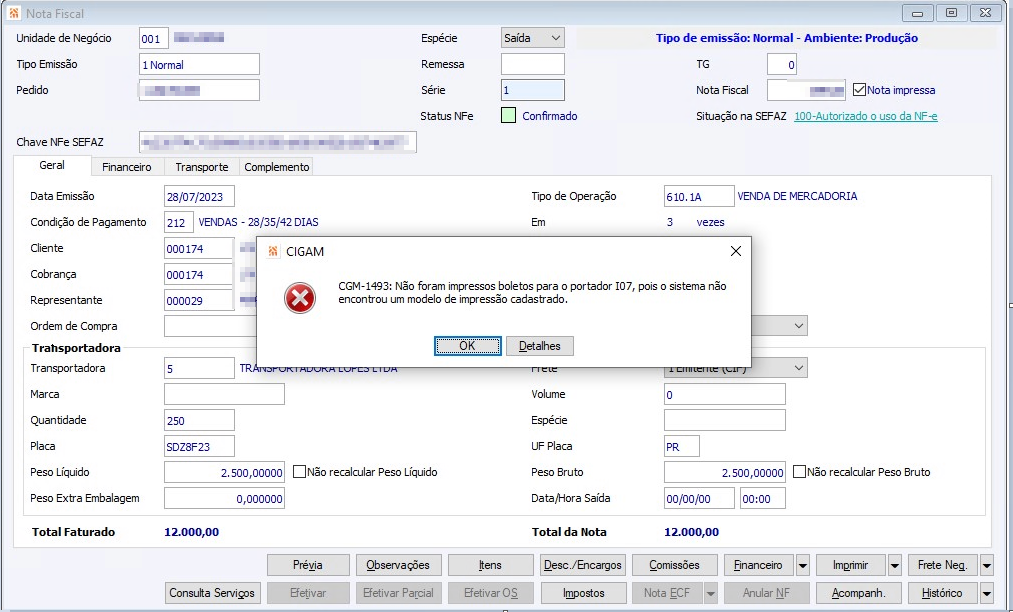Image resolution: width=1013 pixels, height=612 pixels.
Task: Click OK in the CIGAM dialog
Action: (467, 346)
